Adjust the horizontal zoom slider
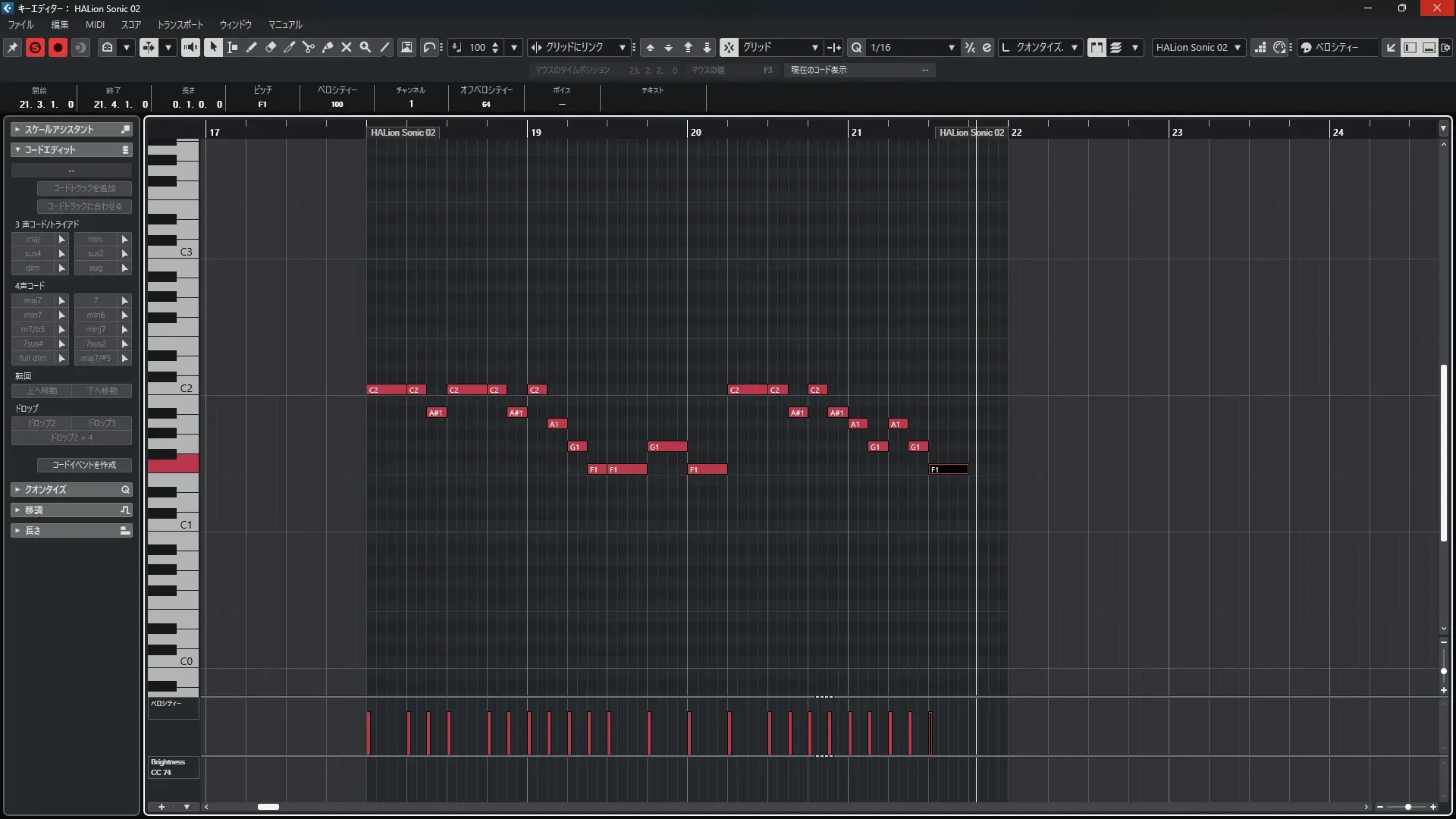 pos(1407,807)
